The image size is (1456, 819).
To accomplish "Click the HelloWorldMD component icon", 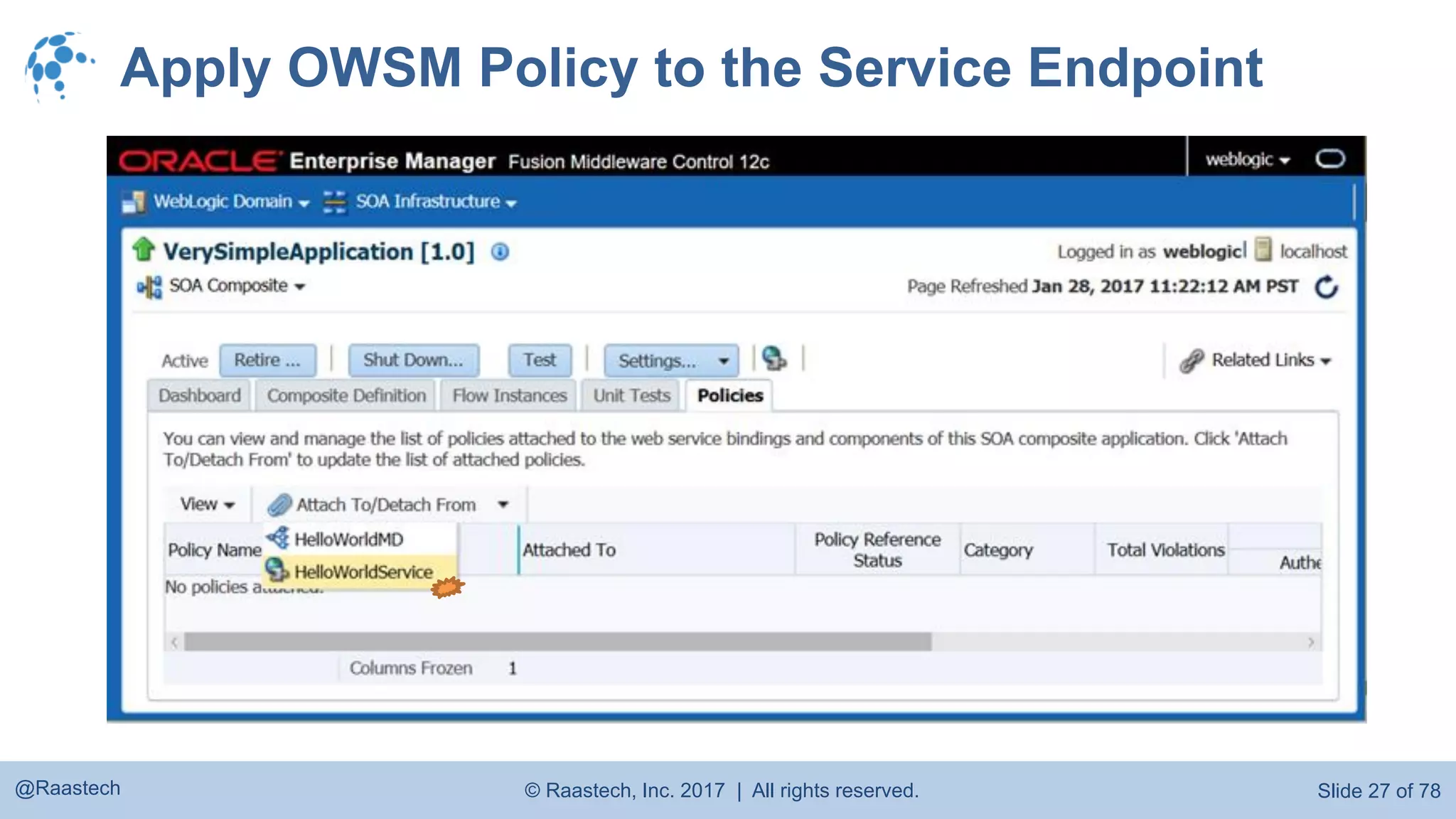I will (278, 538).
